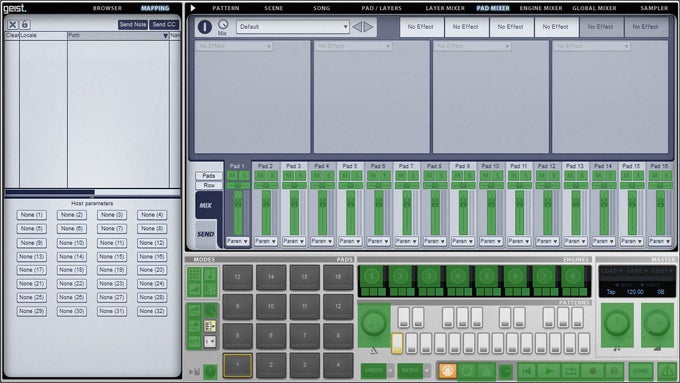This screenshot has width=680, height=383.
Task: Open the '1' number dropdown in modes area
Action: (210, 342)
